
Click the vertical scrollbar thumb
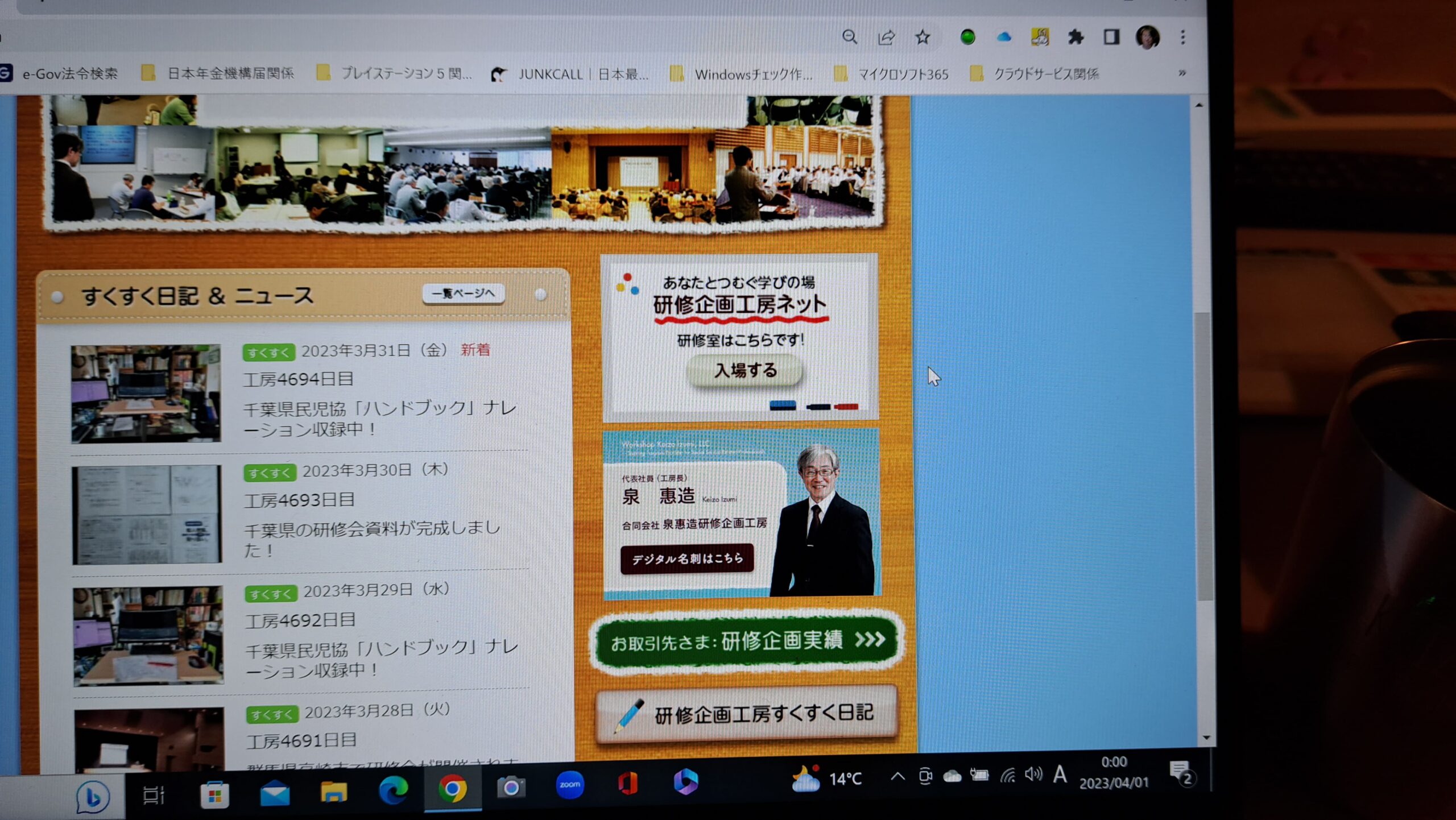click(x=1203, y=456)
